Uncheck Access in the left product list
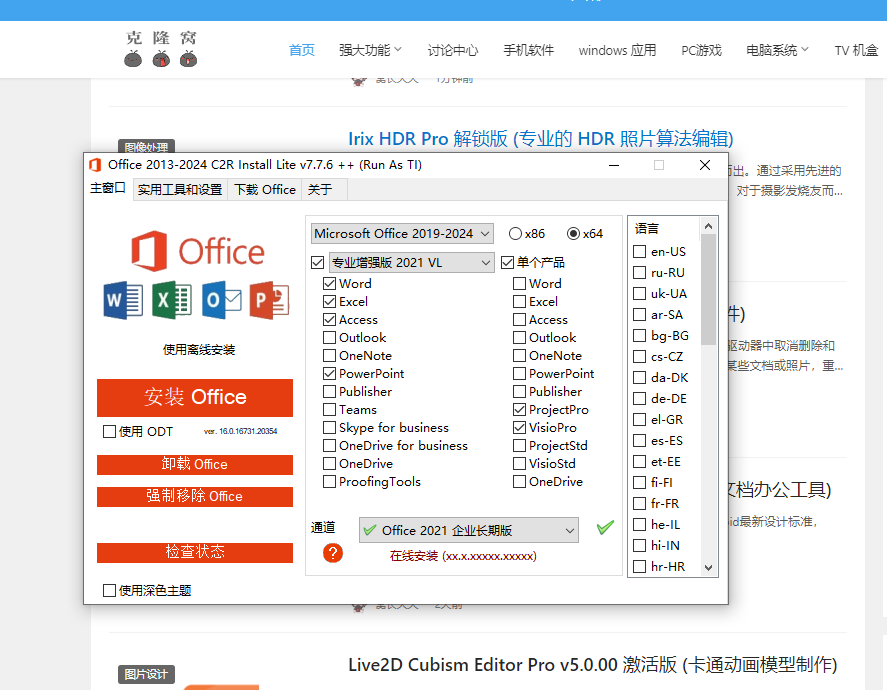The width and height of the screenshot is (887, 690). tap(329, 320)
